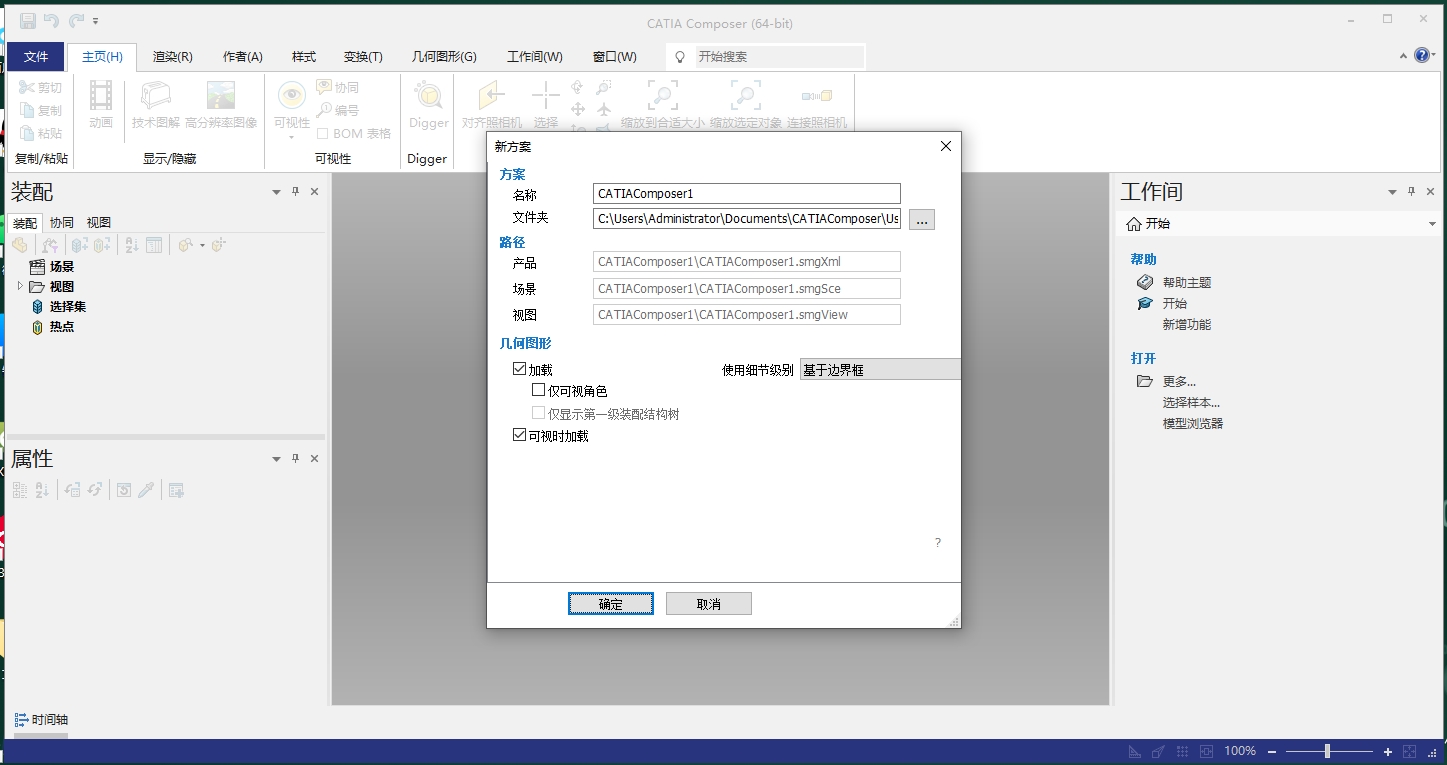Open the 使用细节级别 dropdown
Viewport: 1447px width, 765px height.
[x=879, y=368]
